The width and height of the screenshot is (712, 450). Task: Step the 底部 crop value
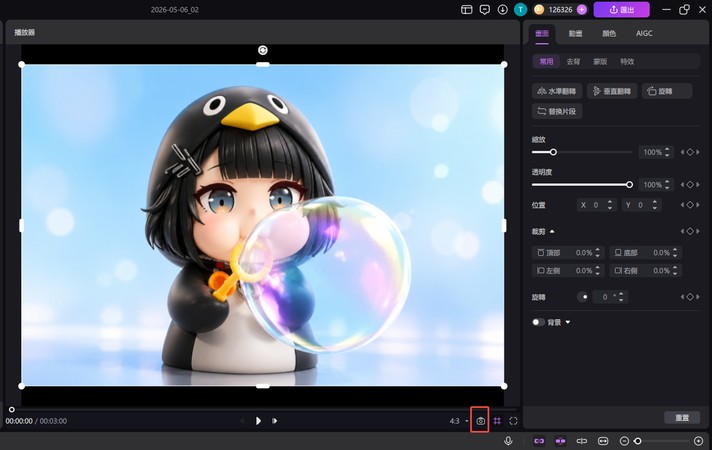[x=675, y=252]
